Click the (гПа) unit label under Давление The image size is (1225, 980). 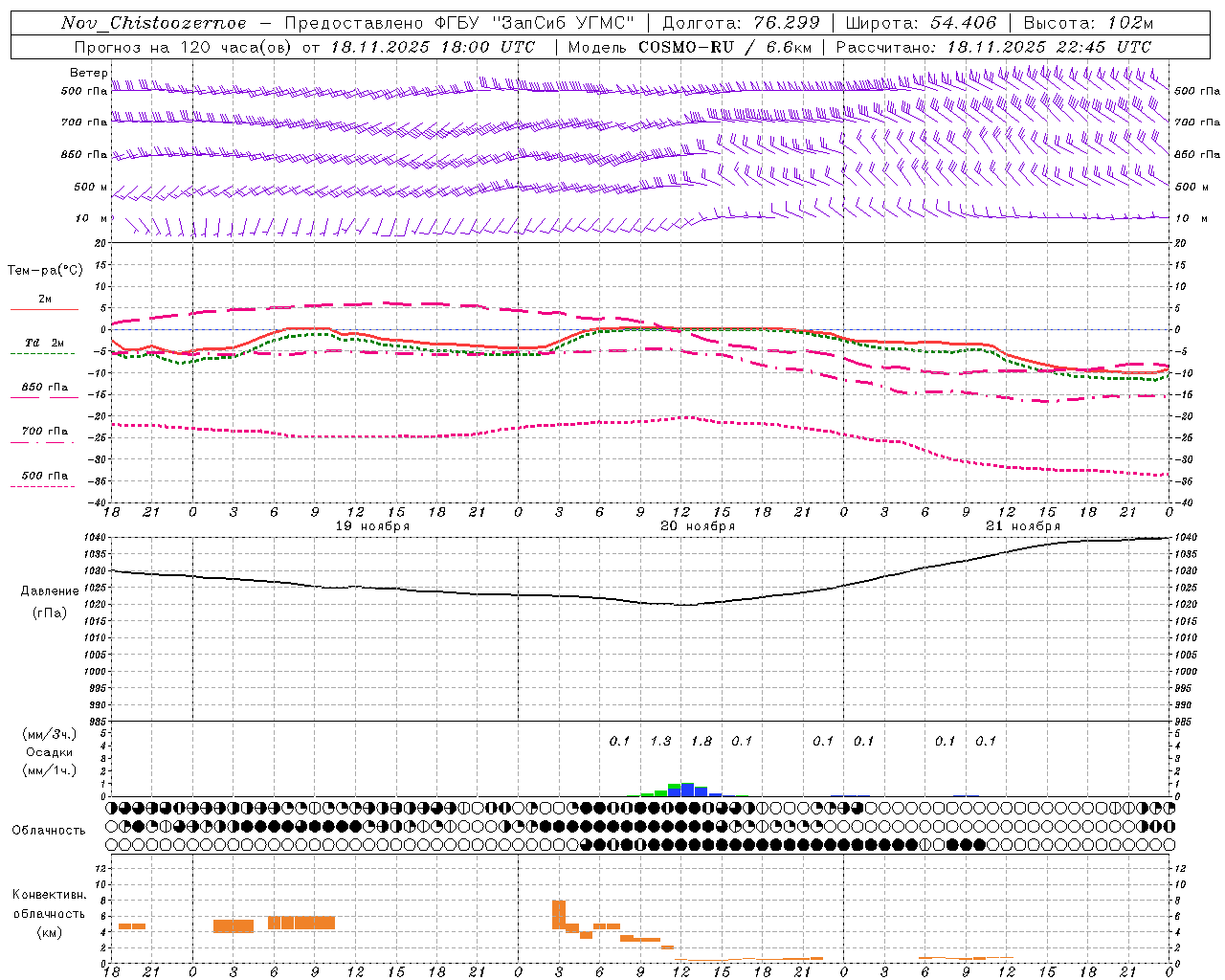[50, 613]
